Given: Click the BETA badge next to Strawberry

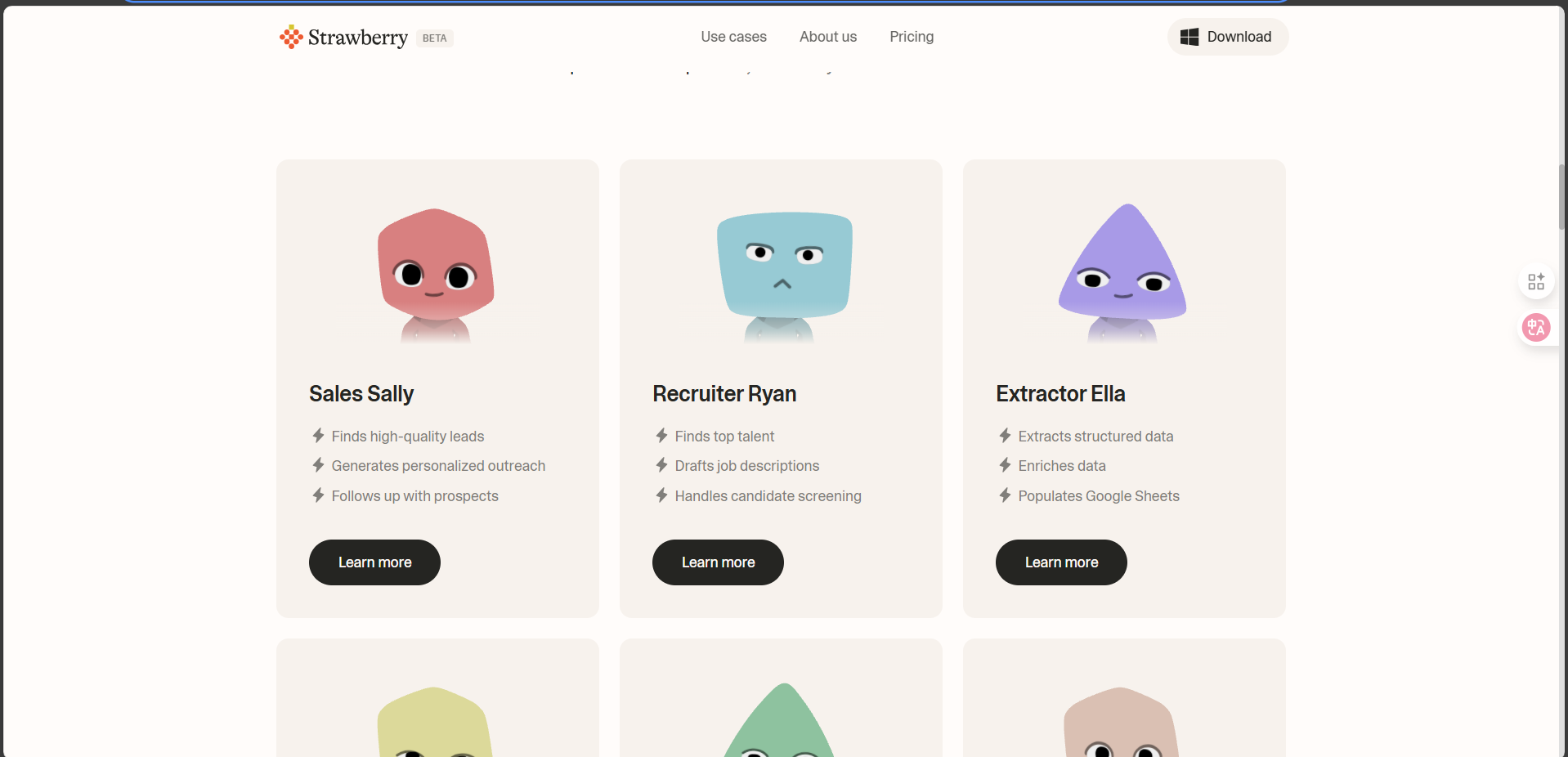Looking at the screenshot, I should point(435,38).
